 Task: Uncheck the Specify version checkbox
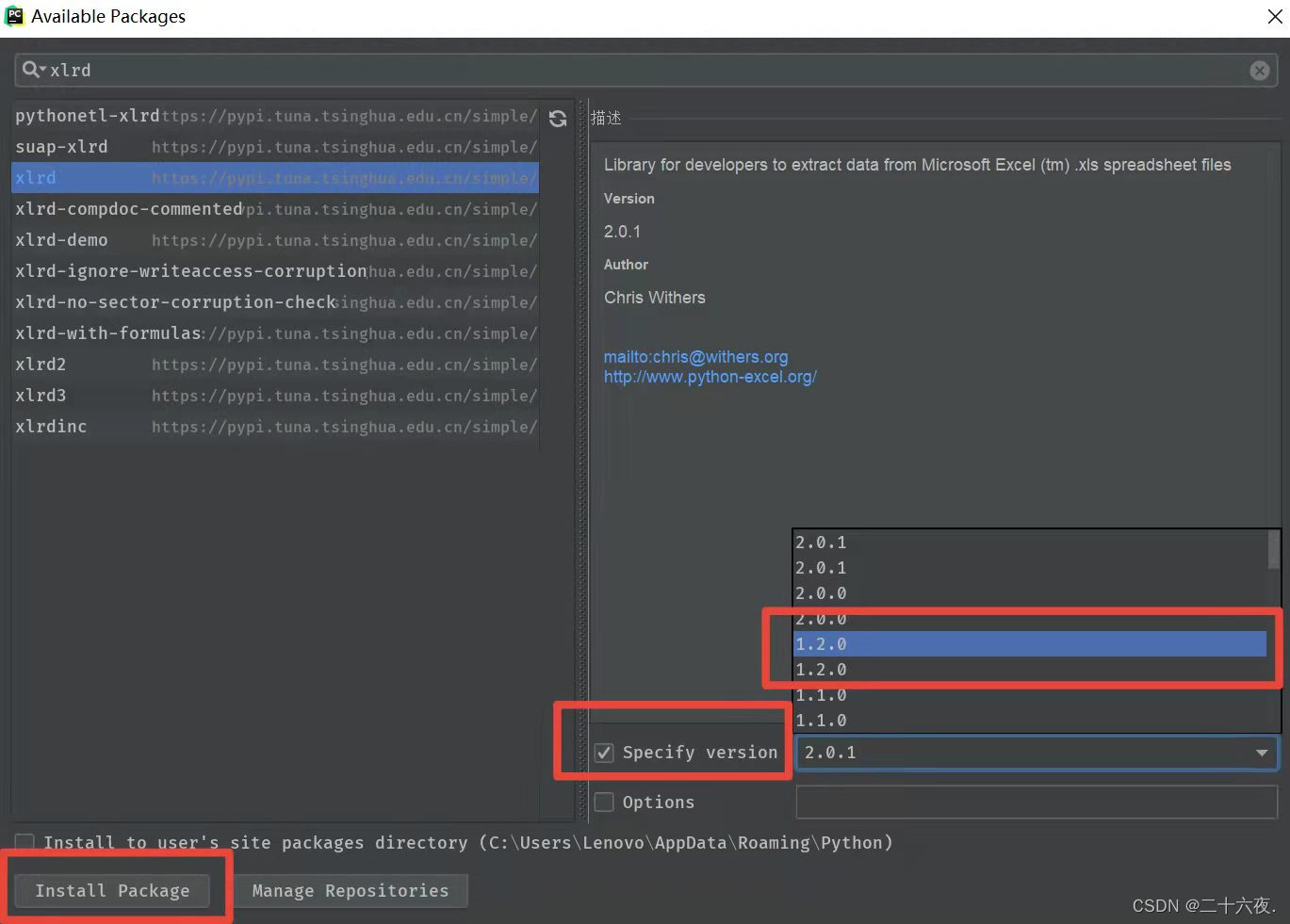click(x=605, y=753)
